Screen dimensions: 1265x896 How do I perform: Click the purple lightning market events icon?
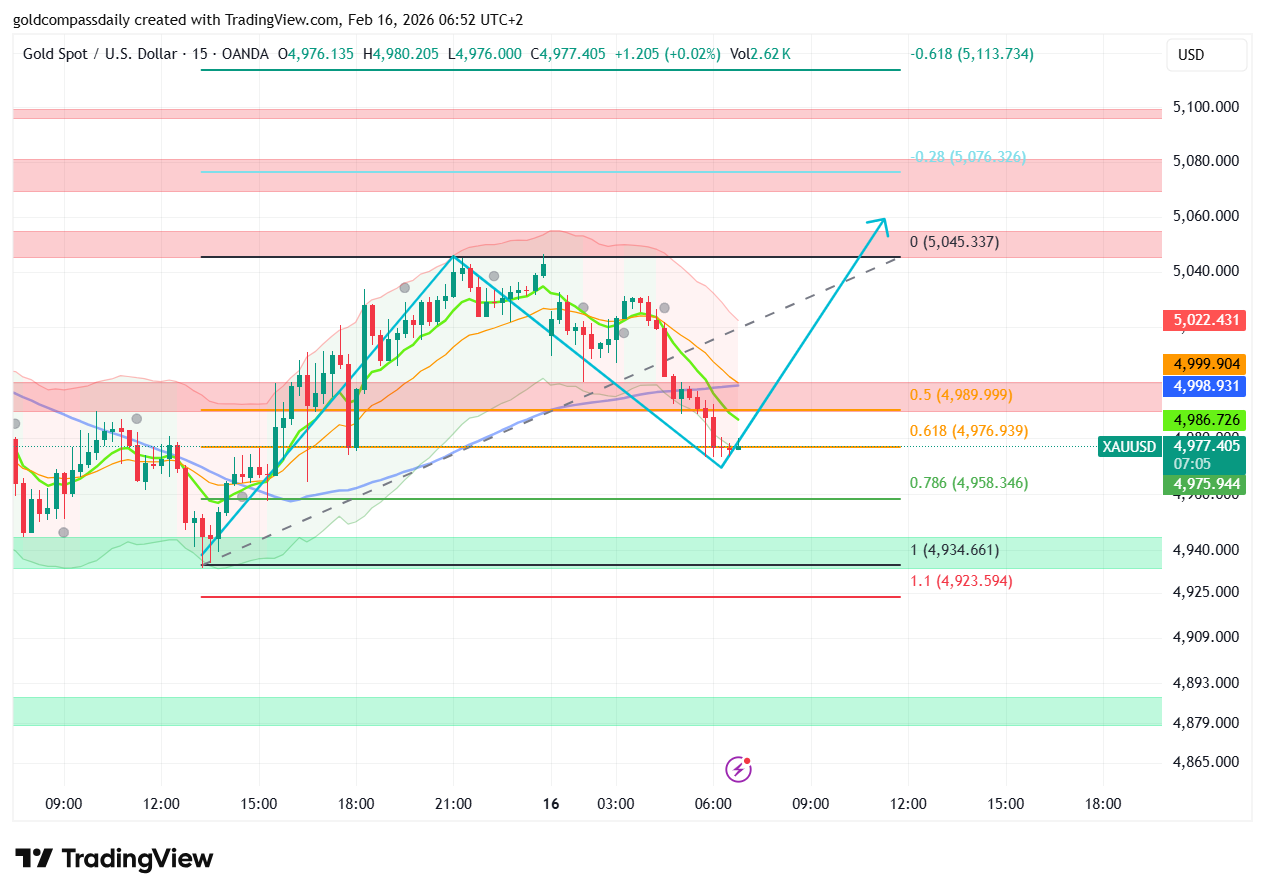tap(737, 769)
